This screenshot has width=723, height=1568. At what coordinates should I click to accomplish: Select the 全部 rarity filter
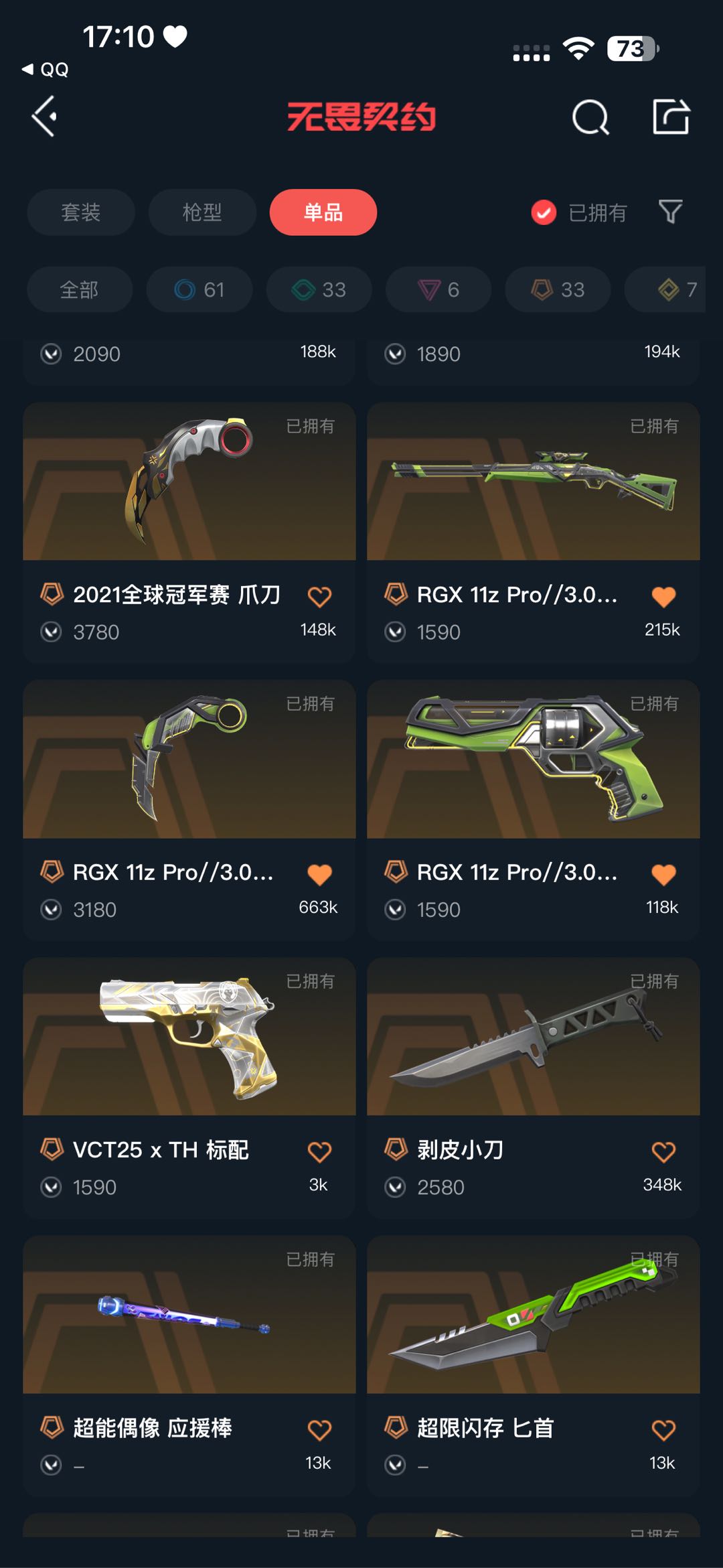80,289
